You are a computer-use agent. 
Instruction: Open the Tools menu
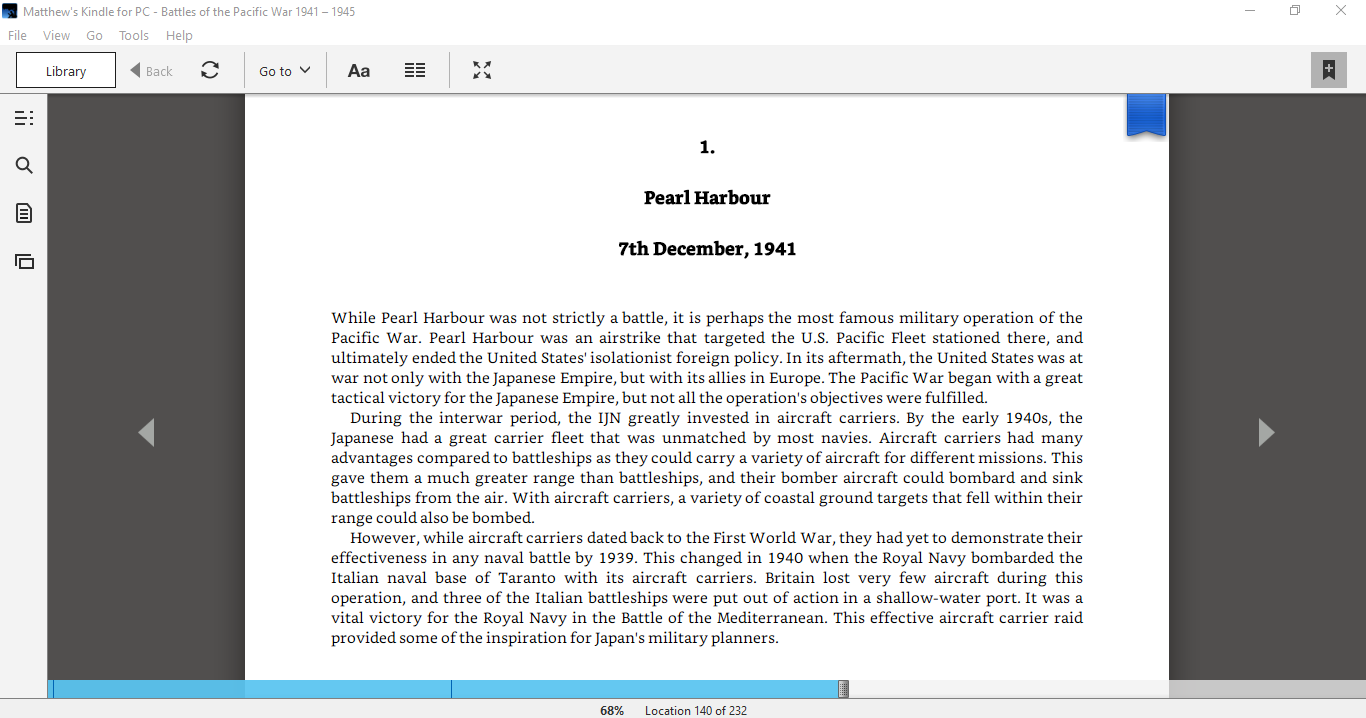133,35
